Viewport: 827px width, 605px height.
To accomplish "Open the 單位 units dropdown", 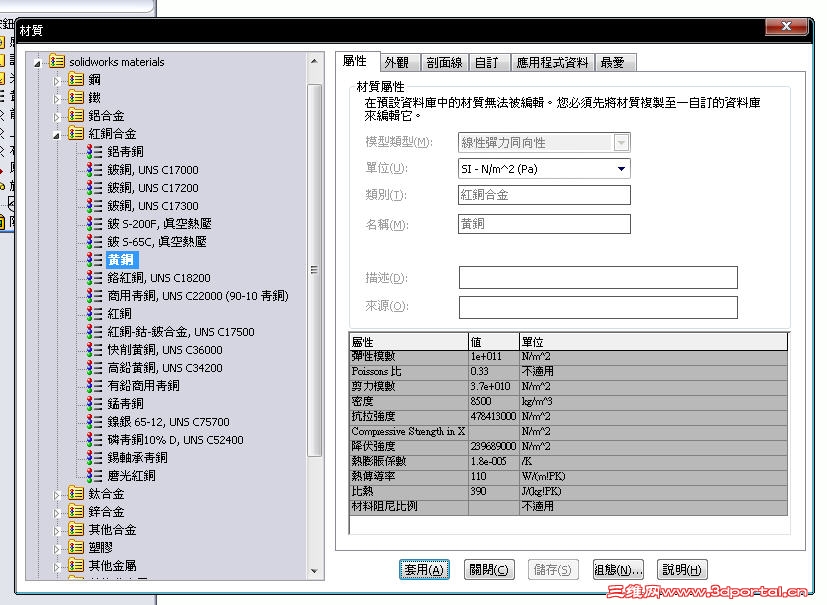I will [x=621, y=169].
